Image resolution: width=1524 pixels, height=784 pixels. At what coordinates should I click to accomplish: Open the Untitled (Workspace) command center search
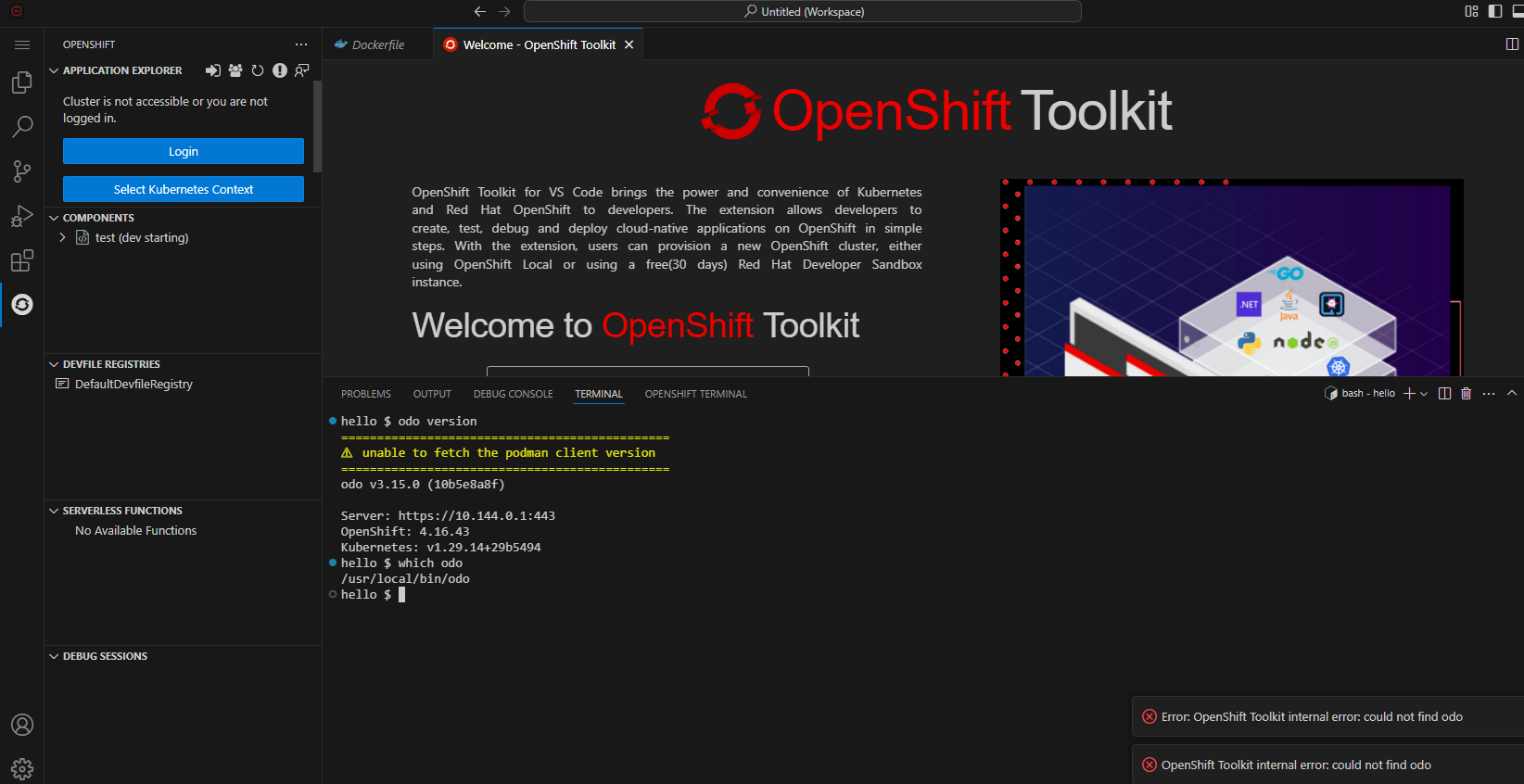(x=803, y=11)
